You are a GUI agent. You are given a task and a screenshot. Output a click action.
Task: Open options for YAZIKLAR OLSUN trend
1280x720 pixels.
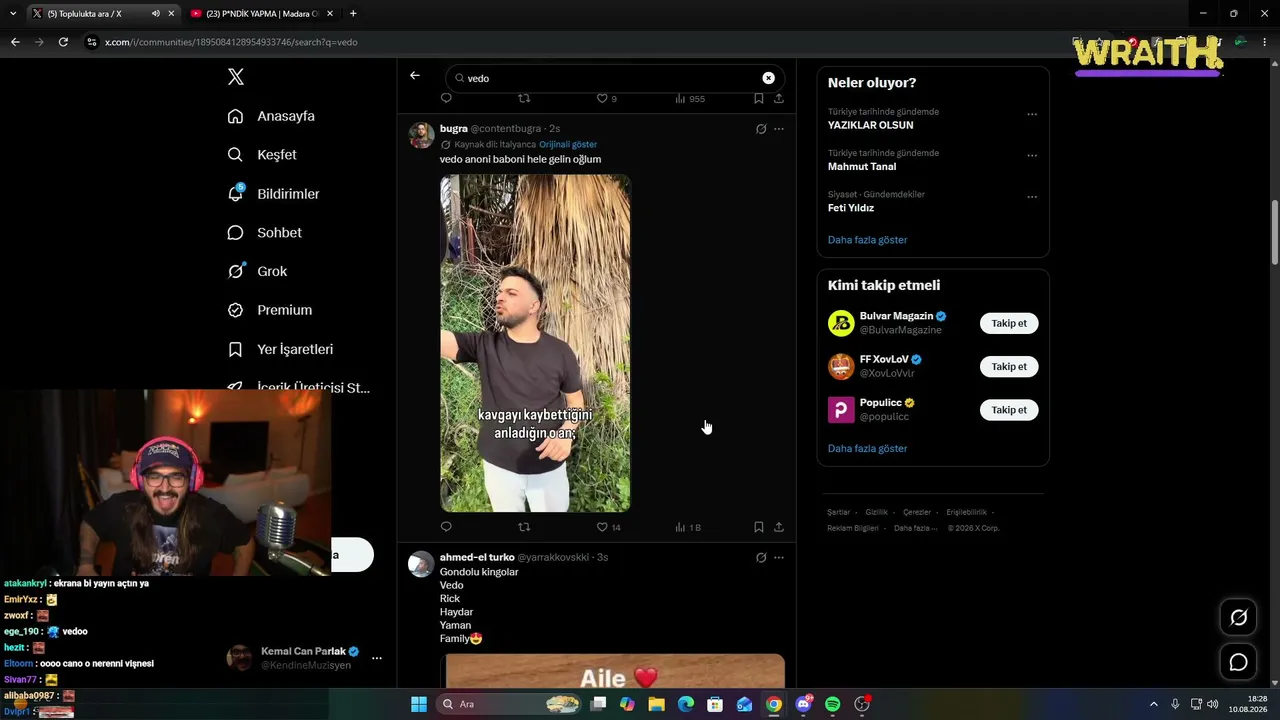coord(1032,114)
